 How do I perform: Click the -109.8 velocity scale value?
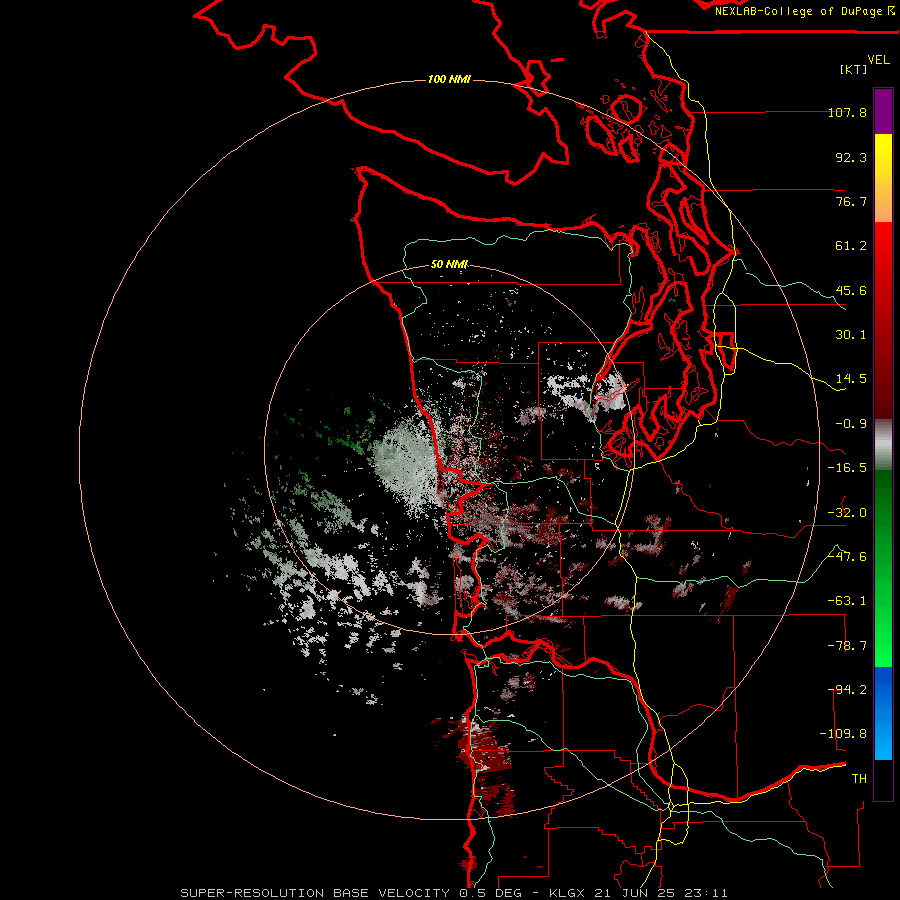point(843,734)
